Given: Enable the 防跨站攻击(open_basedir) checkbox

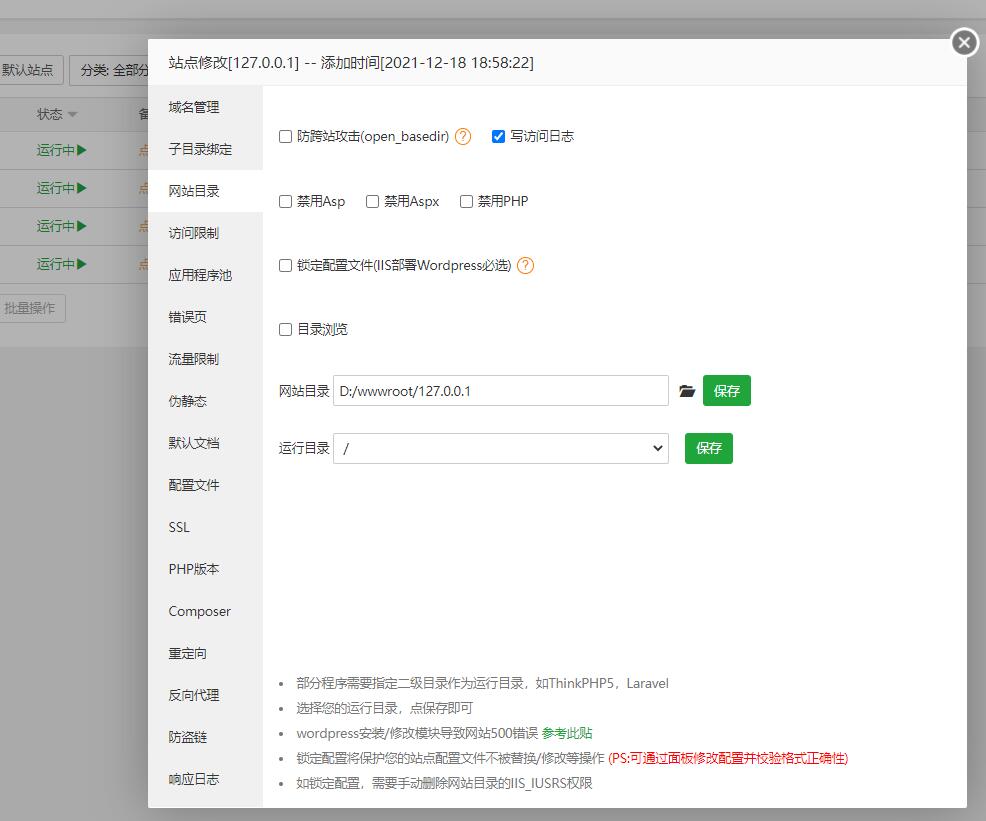Looking at the screenshot, I should pyautogui.click(x=285, y=136).
